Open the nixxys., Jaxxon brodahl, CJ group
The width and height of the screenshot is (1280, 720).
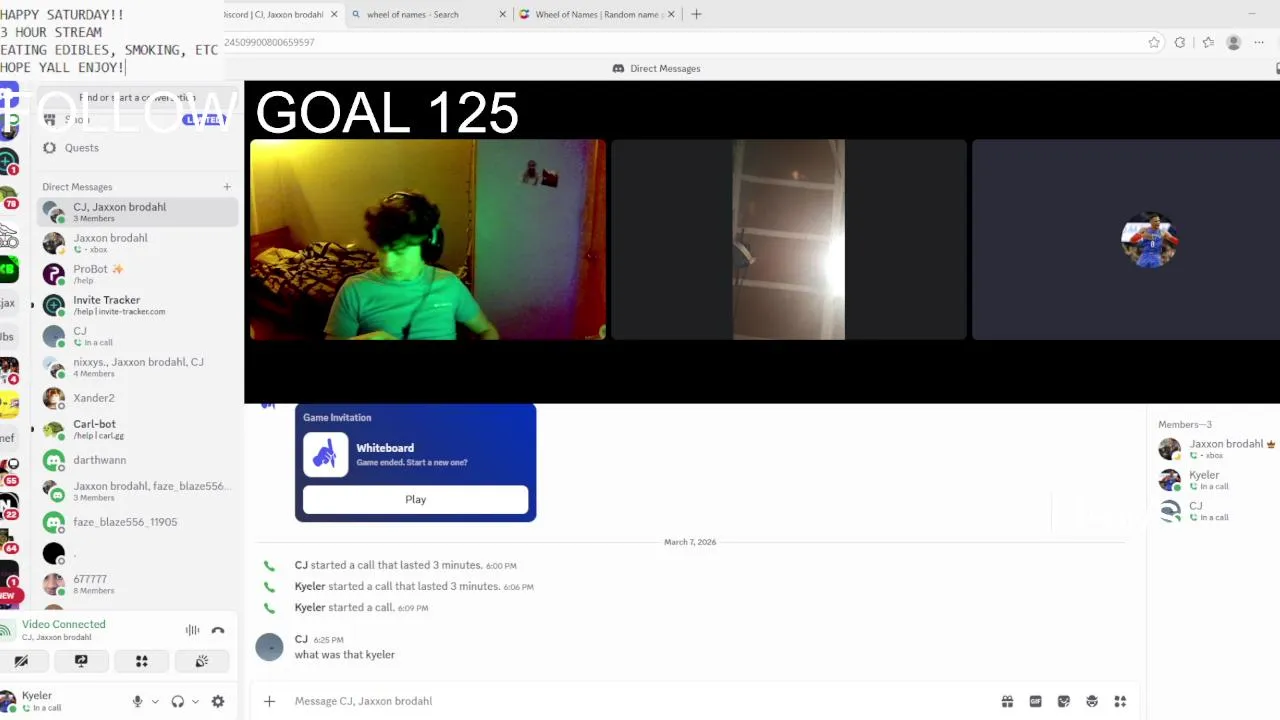137,367
